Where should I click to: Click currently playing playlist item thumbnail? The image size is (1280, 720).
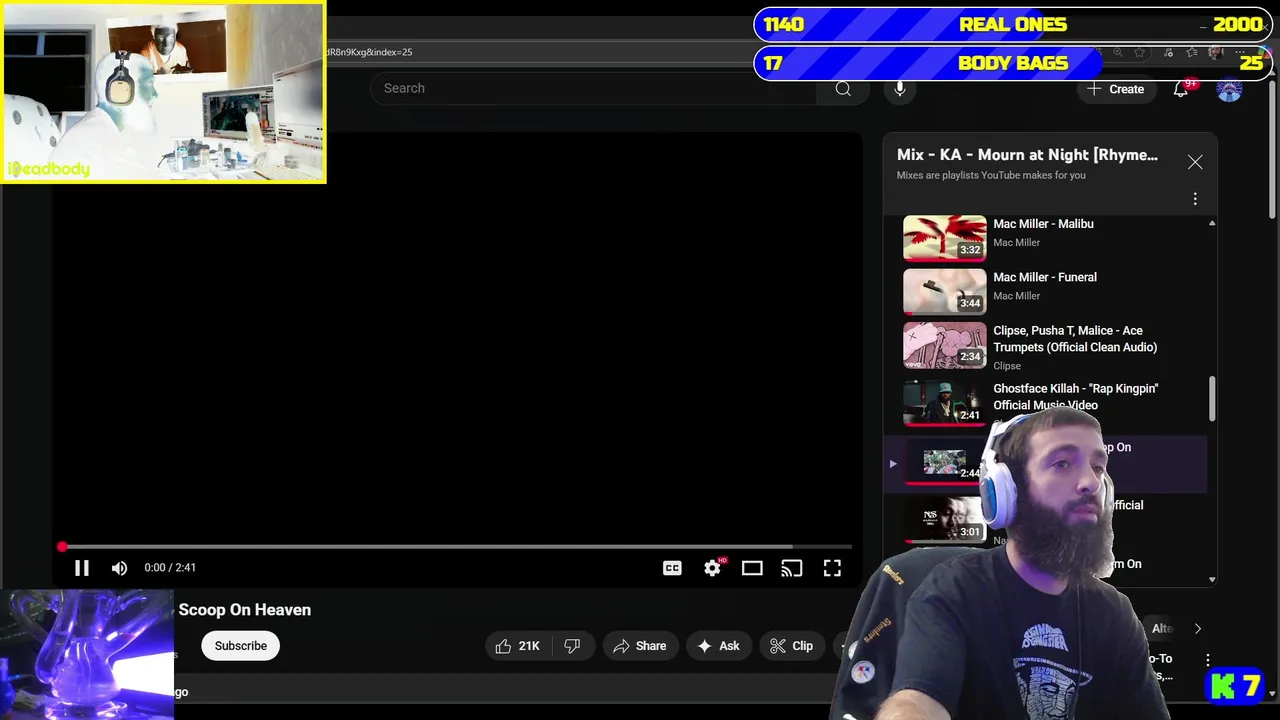point(945,463)
